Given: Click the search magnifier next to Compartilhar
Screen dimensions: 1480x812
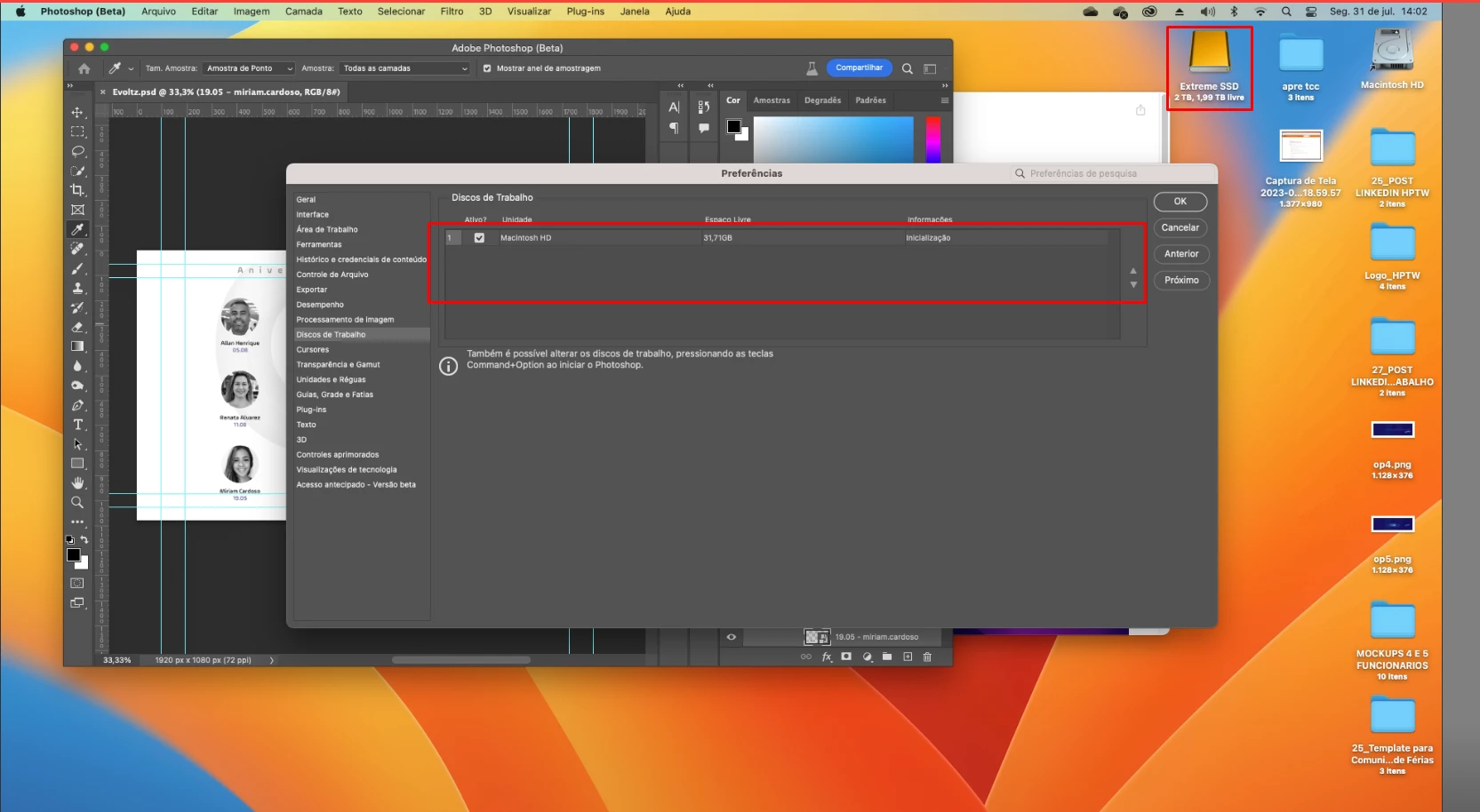Looking at the screenshot, I should [907, 68].
